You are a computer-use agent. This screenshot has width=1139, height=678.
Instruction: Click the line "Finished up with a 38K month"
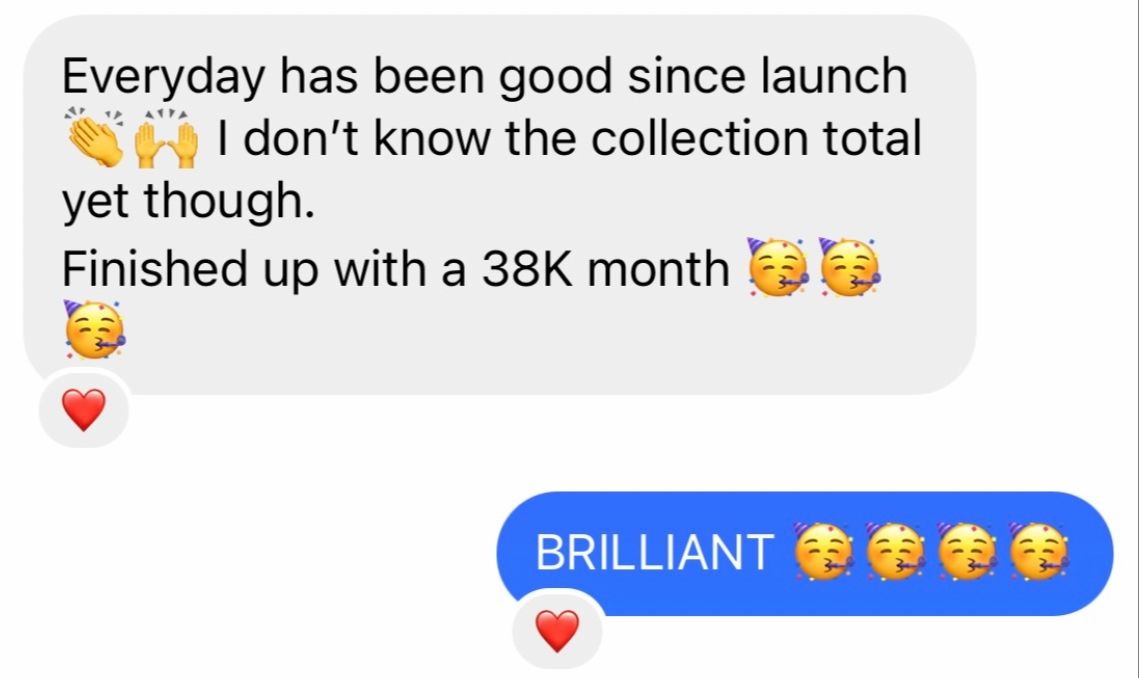click(x=395, y=268)
